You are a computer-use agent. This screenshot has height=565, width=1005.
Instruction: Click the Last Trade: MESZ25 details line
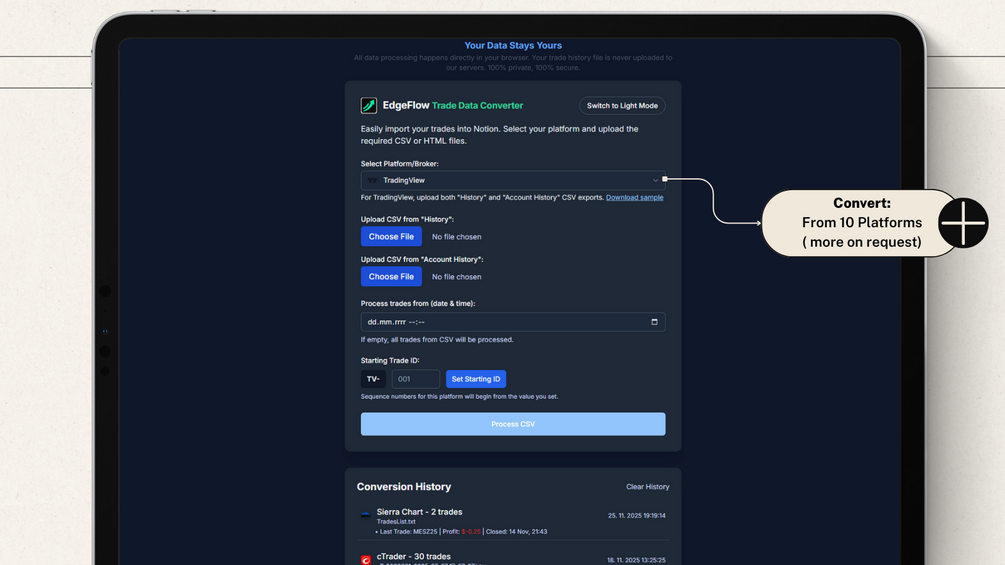461,532
